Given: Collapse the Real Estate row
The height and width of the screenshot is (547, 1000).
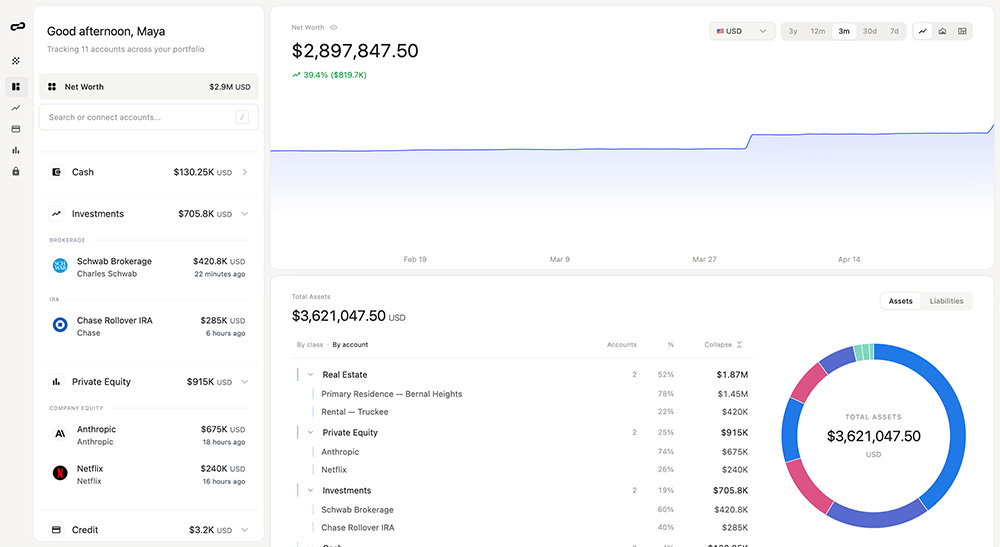Looking at the screenshot, I should (x=311, y=375).
